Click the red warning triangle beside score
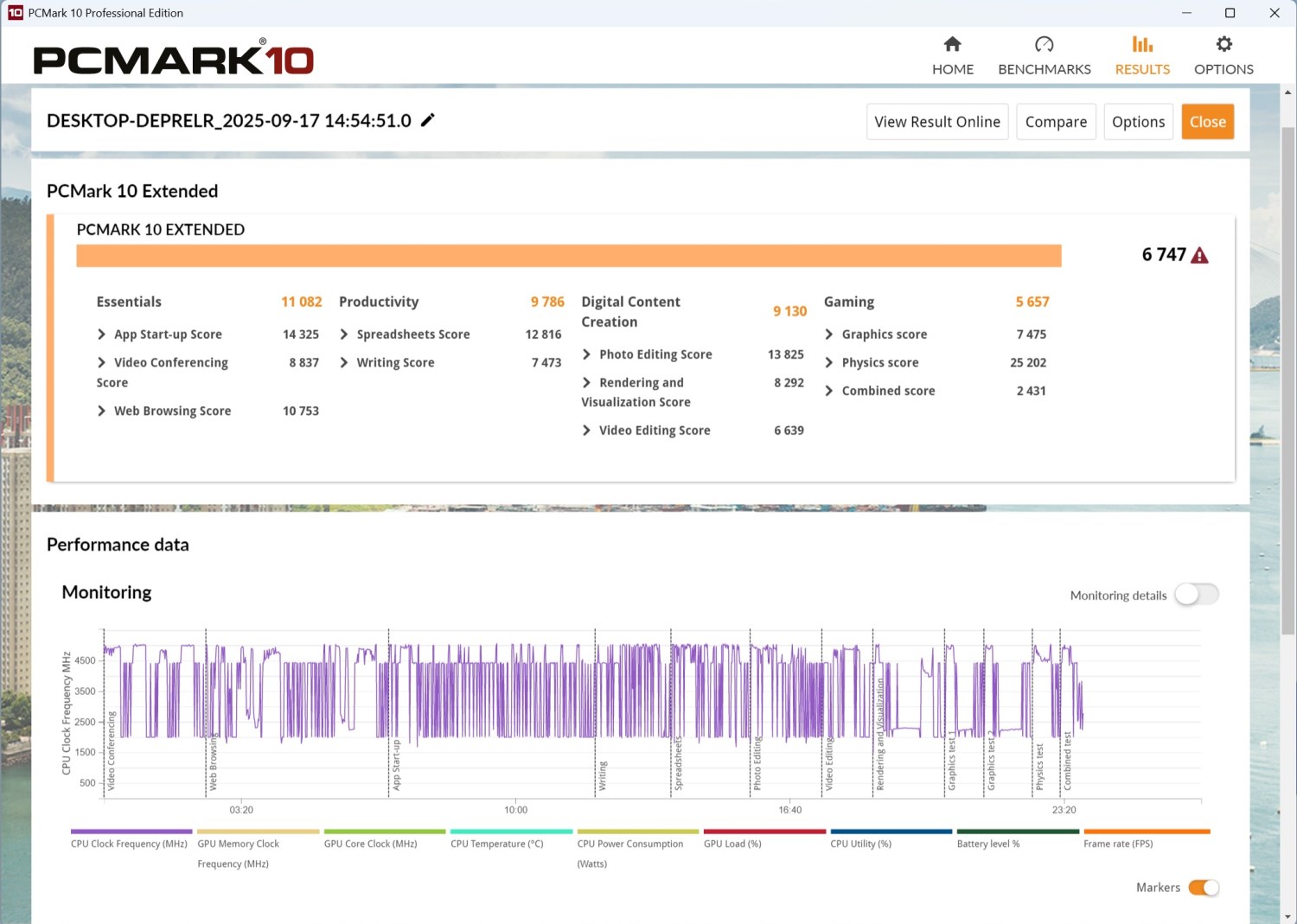1297x924 pixels. click(x=1199, y=256)
